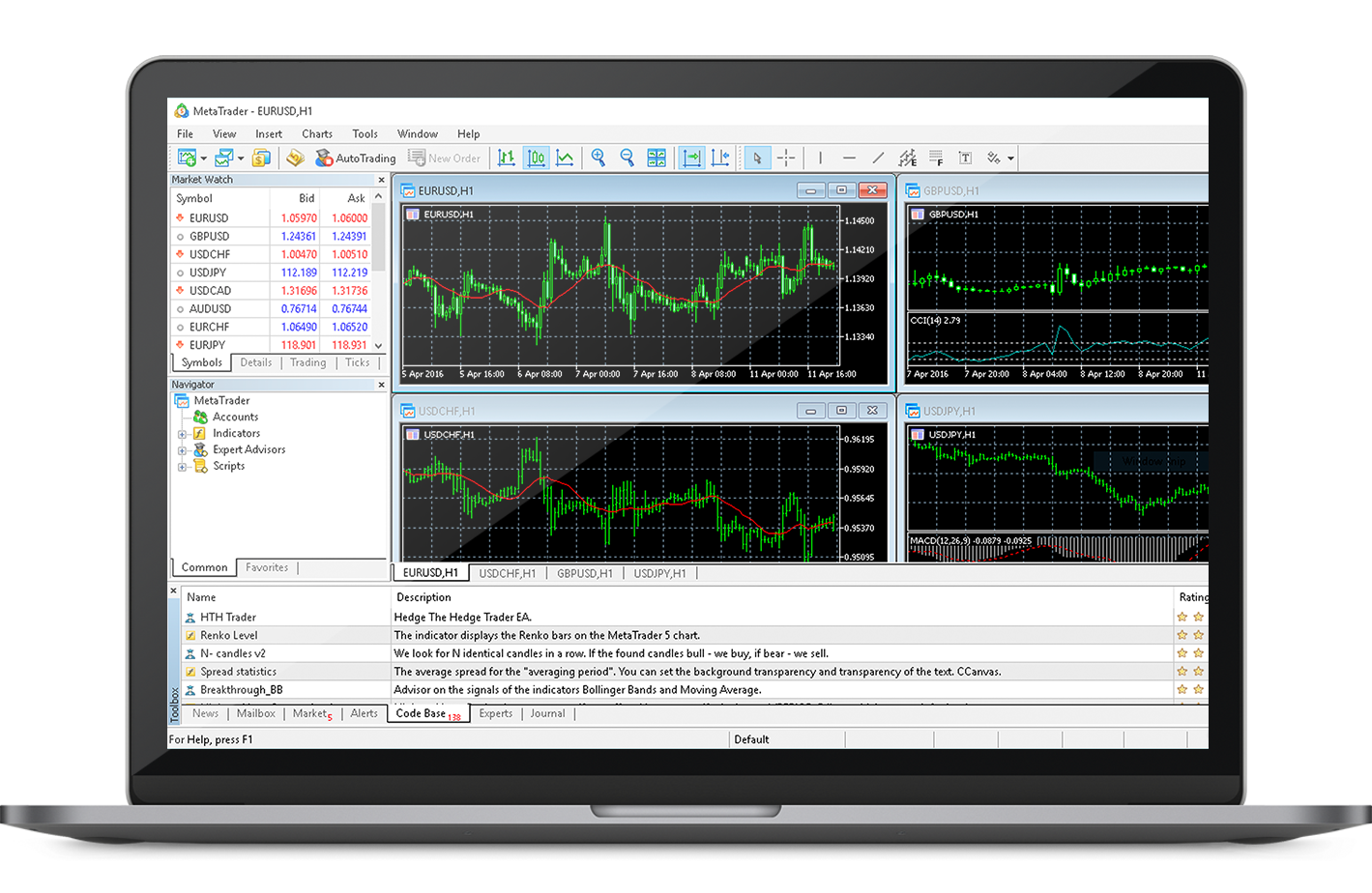Switch to Navigator Favorites tab
The width and height of the screenshot is (1372, 893).
[267, 567]
